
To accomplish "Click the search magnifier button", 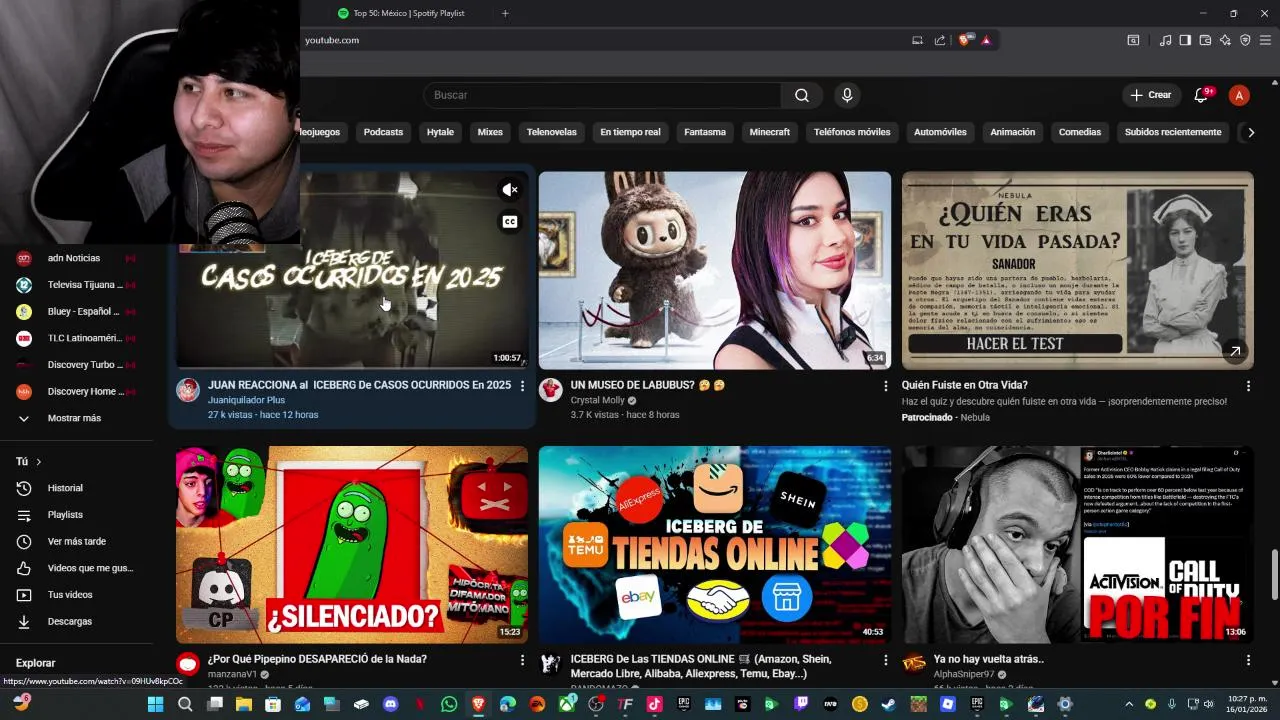I will pyautogui.click(x=802, y=95).
